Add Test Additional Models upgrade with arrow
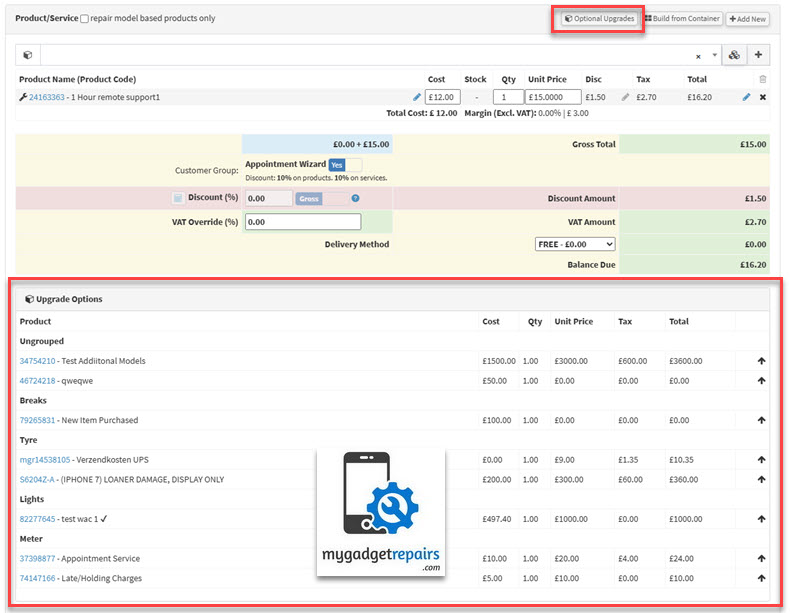790x613 pixels. 762,361
